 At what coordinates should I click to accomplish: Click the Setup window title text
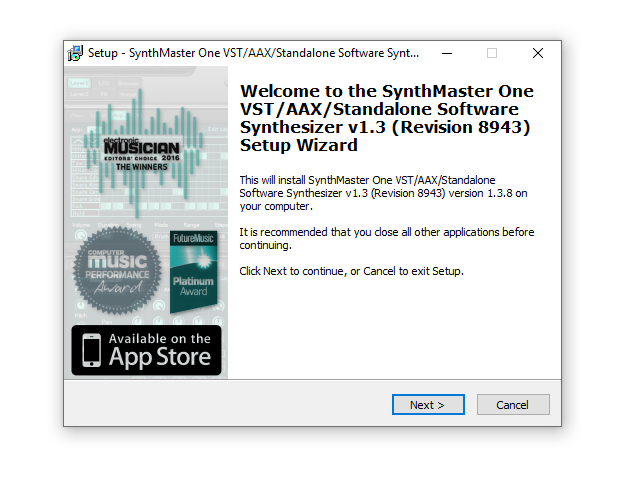(254, 53)
